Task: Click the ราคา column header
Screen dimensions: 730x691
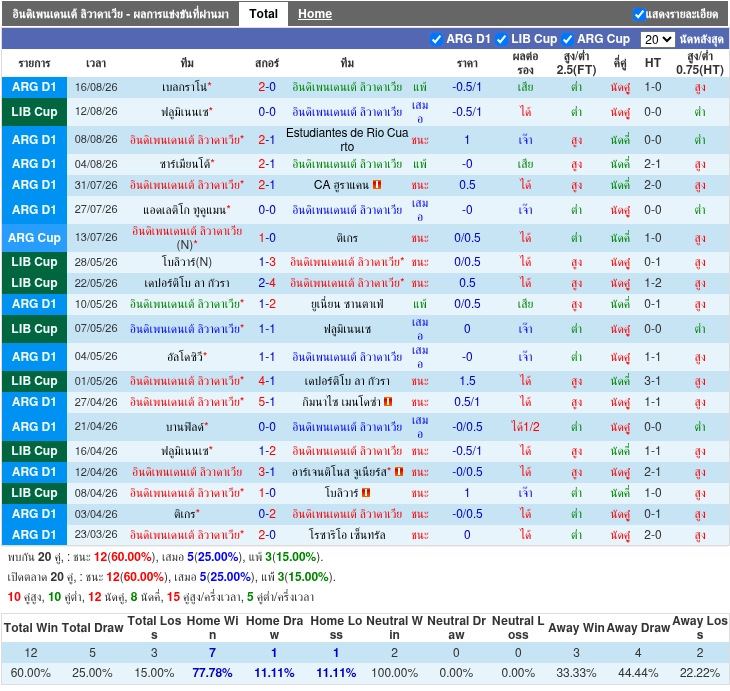Action: [x=467, y=63]
